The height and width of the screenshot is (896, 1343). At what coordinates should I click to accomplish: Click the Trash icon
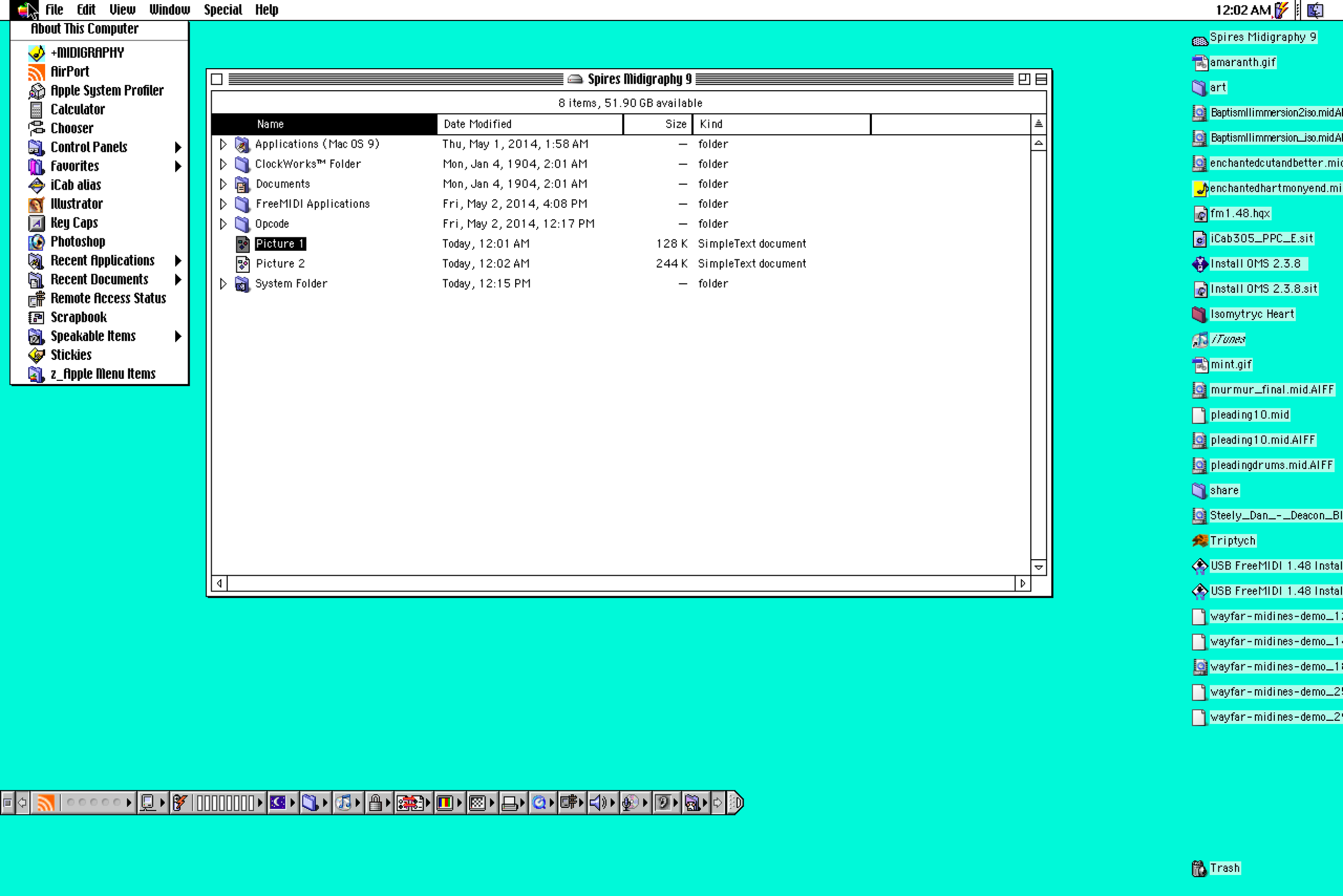[x=1199, y=868]
